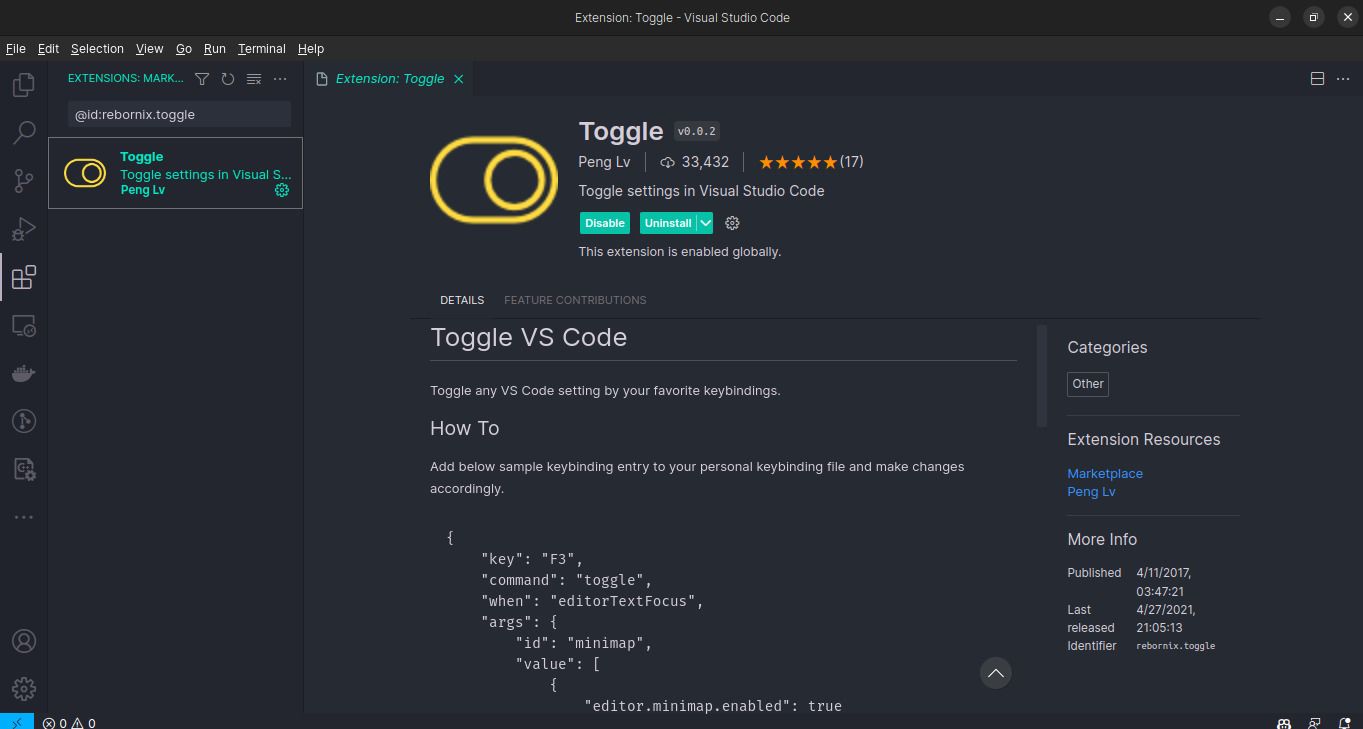Open the Marketplace link in Extension Resources
Screen dimensions: 1363x729
[x=1105, y=473]
